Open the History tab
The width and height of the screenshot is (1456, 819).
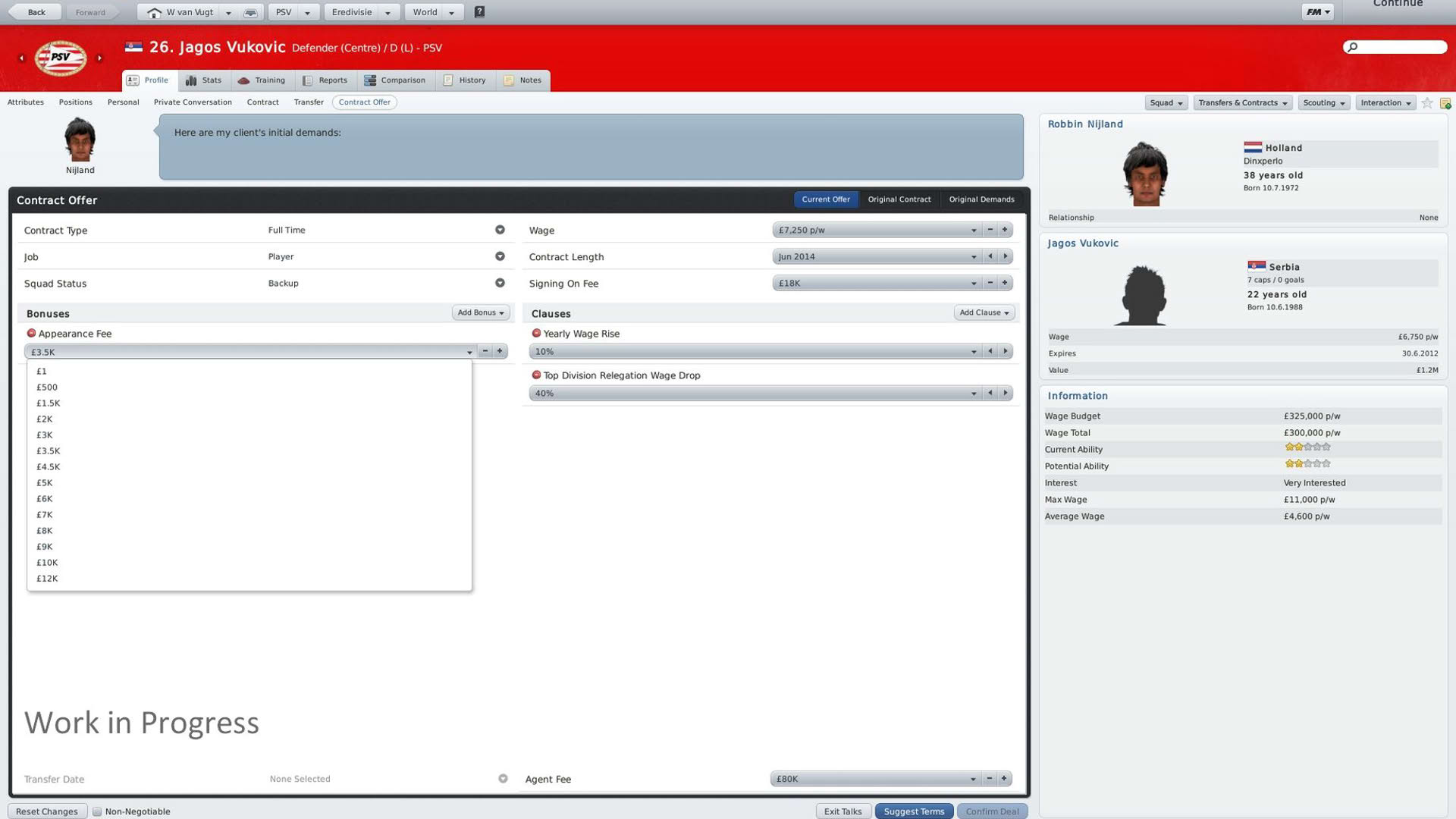tap(465, 80)
